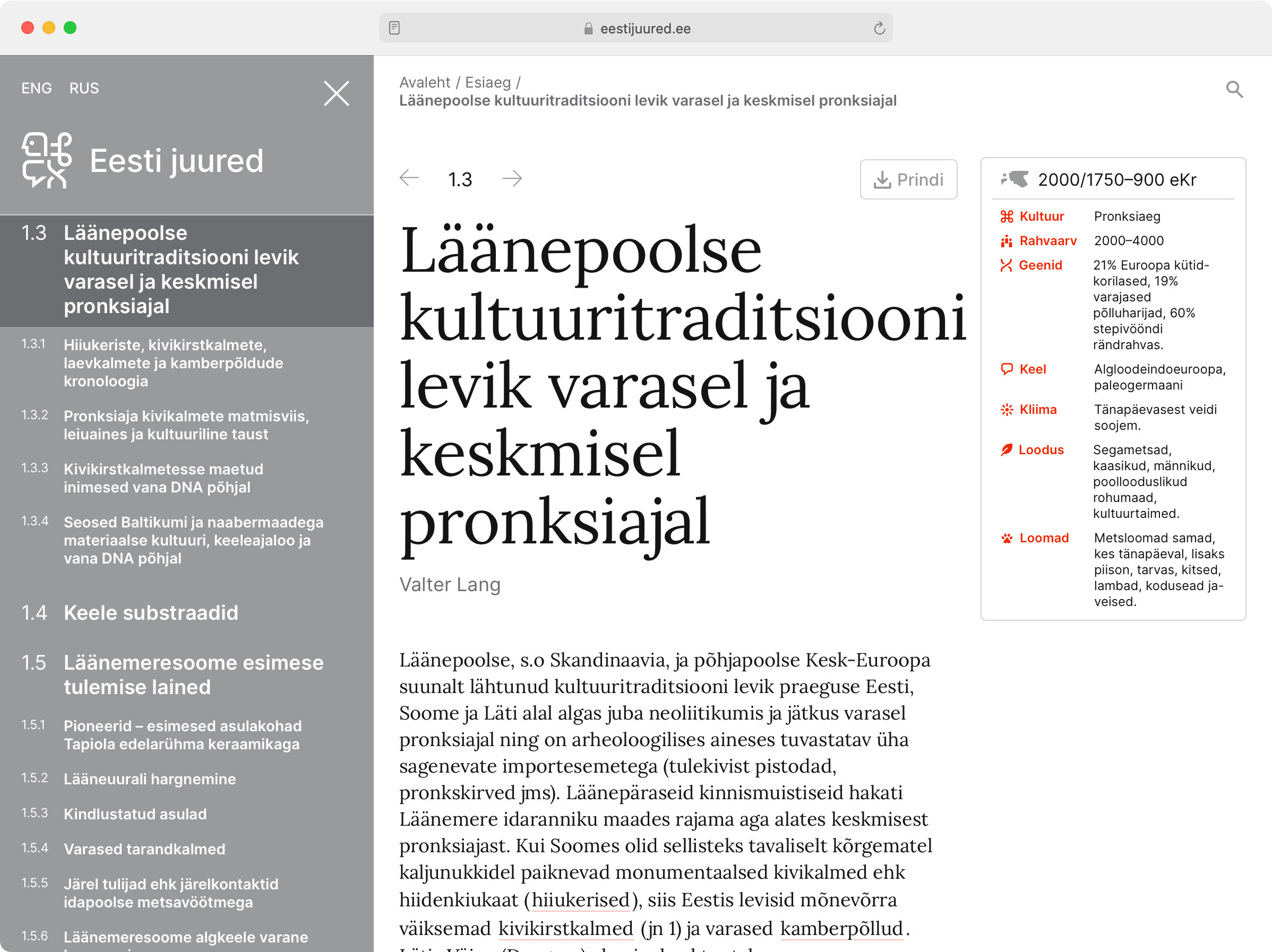Click the Loomad label in the info box
Viewport: 1272px width, 952px height.
point(1044,538)
